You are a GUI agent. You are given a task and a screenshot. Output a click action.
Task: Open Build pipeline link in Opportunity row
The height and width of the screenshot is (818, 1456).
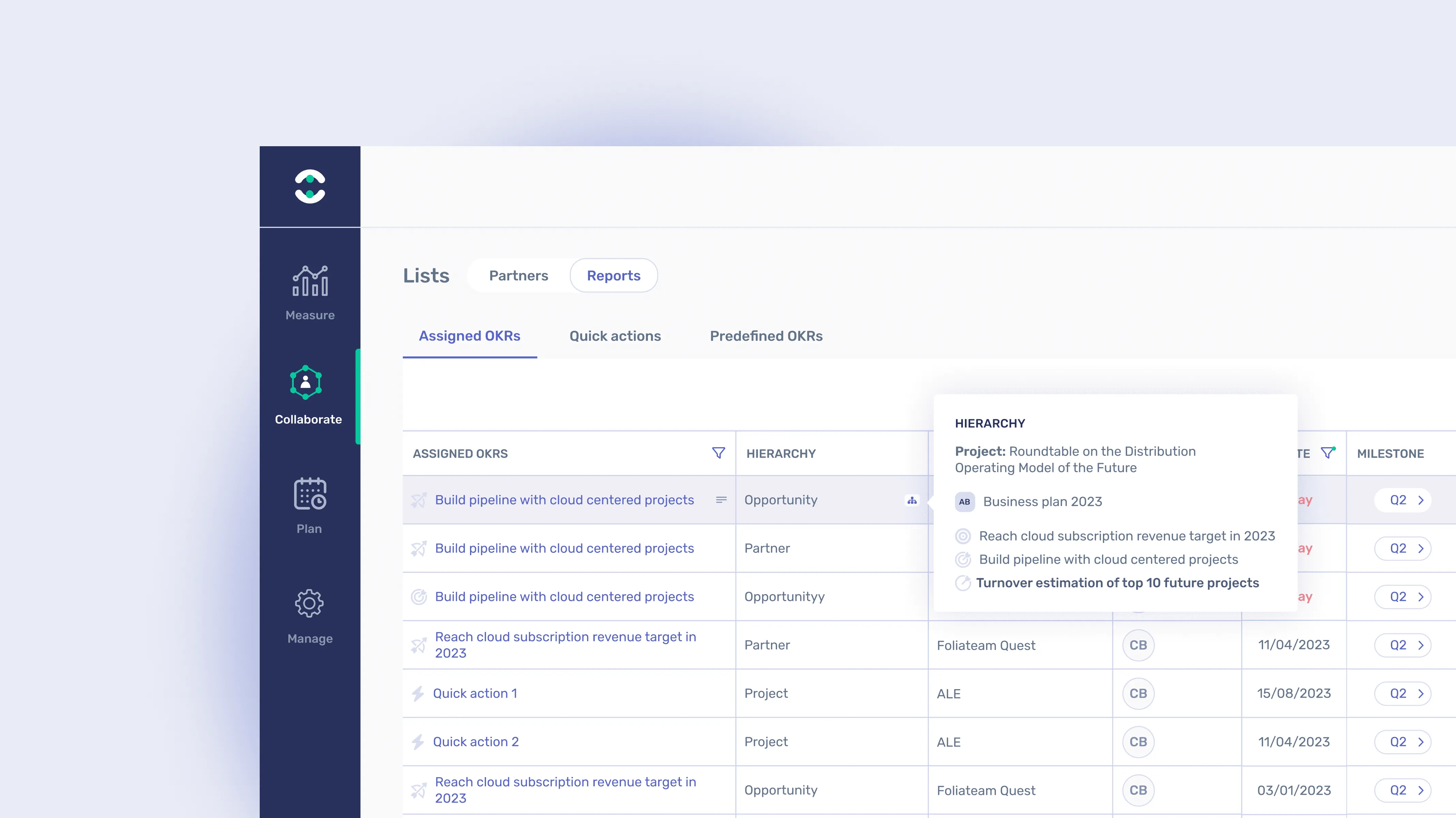564,500
